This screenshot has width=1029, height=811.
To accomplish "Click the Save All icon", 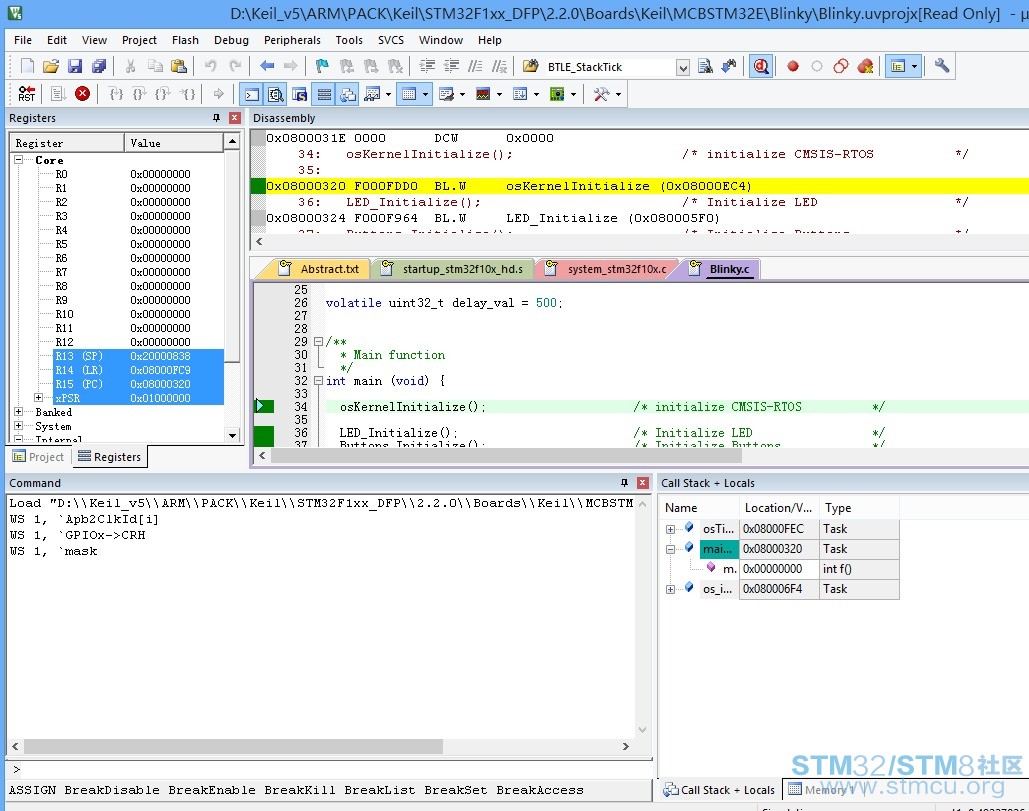I will tap(98, 66).
